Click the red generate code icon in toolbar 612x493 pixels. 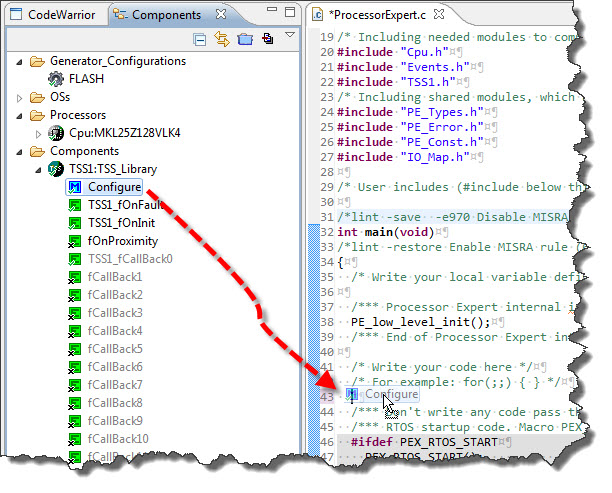267,39
